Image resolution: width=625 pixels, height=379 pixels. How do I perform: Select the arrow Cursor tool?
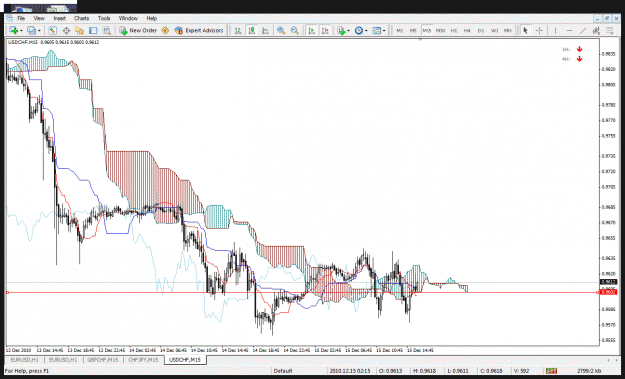tap(525, 30)
